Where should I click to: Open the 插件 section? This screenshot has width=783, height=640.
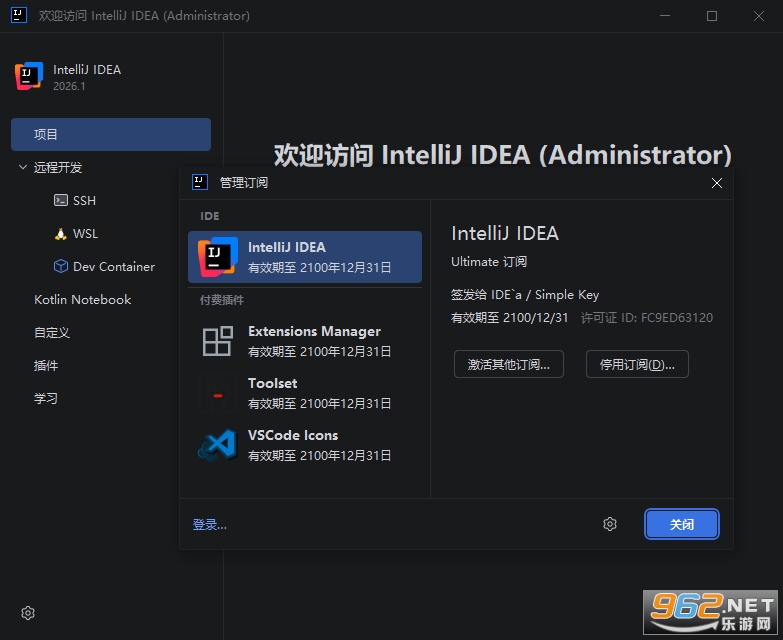pyautogui.click(x=45, y=365)
